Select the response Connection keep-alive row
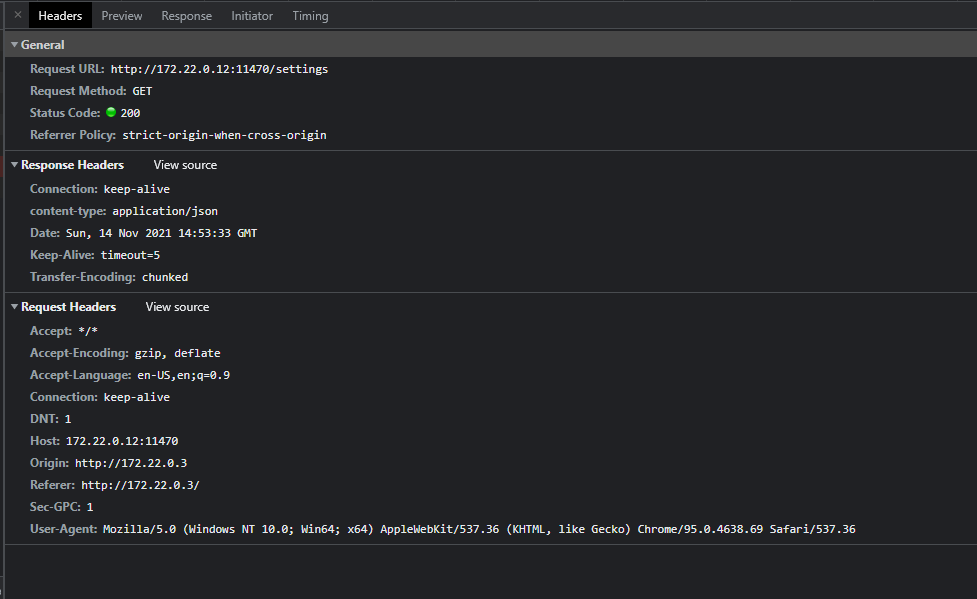Image resolution: width=977 pixels, height=599 pixels. (x=100, y=189)
